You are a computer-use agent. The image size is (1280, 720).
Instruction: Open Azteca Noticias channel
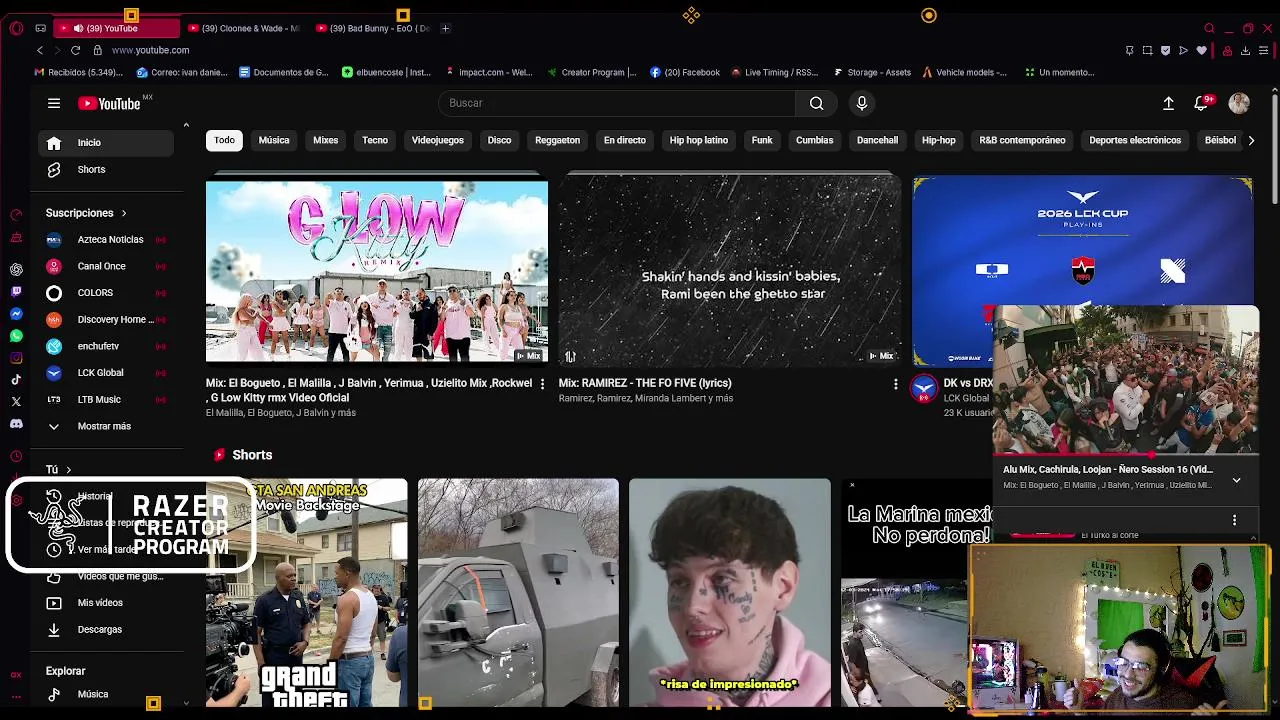tap(106, 240)
